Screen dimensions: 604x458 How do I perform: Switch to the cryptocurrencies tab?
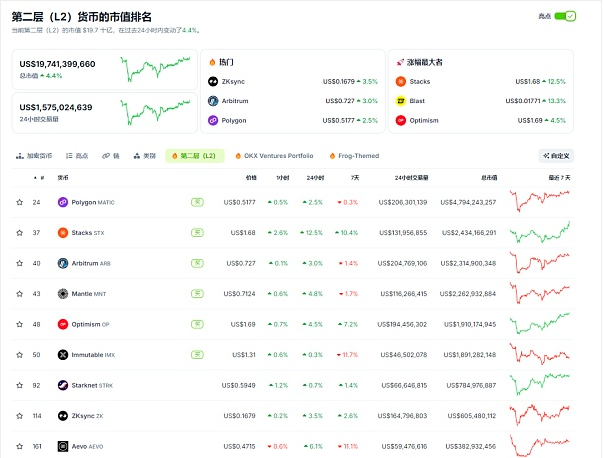[34, 156]
